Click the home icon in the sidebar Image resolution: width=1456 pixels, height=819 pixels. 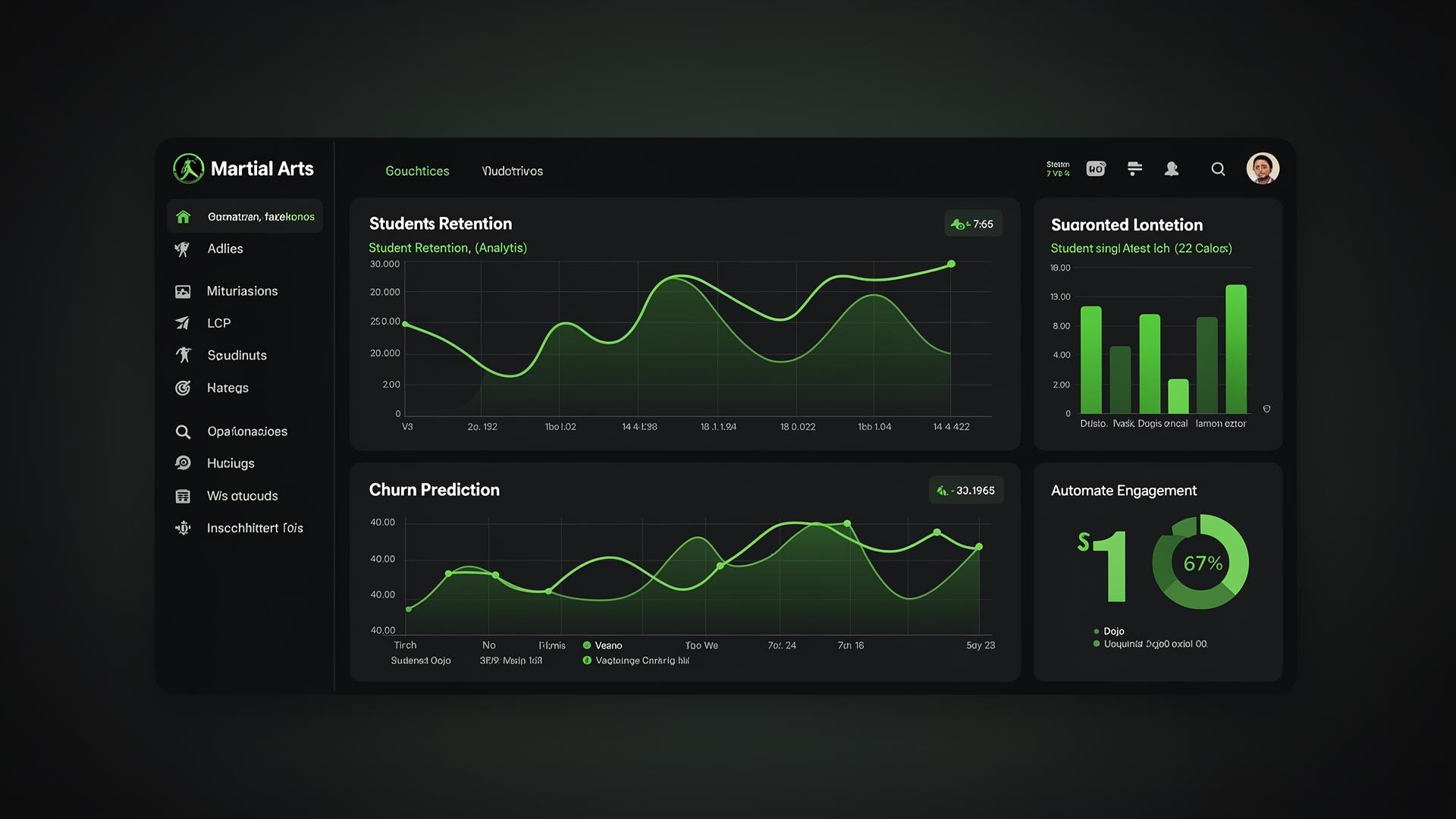[x=183, y=217]
